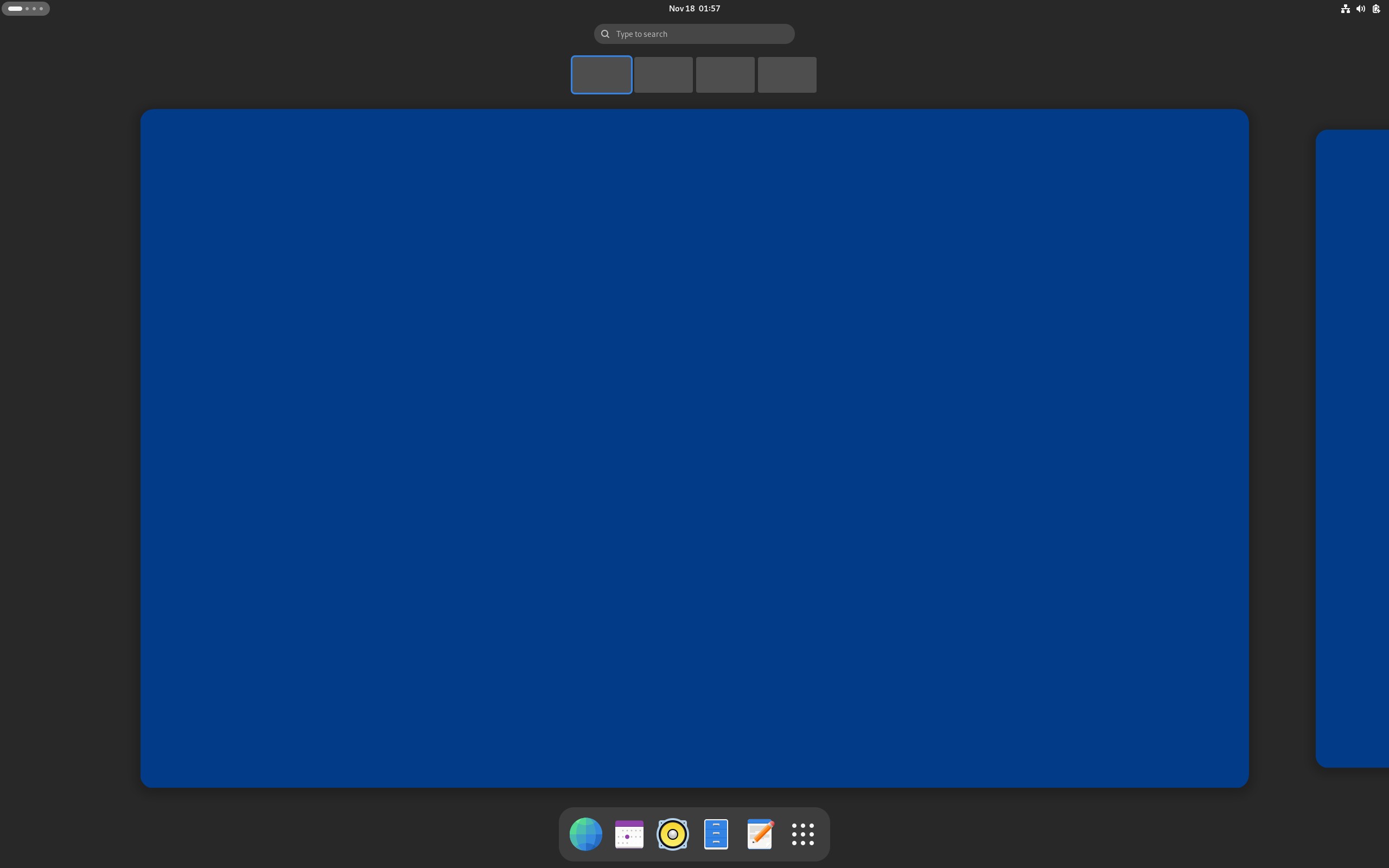Open the Rhythmbox music player icon
Image resolution: width=1389 pixels, height=868 pixels.
point(673,834)
